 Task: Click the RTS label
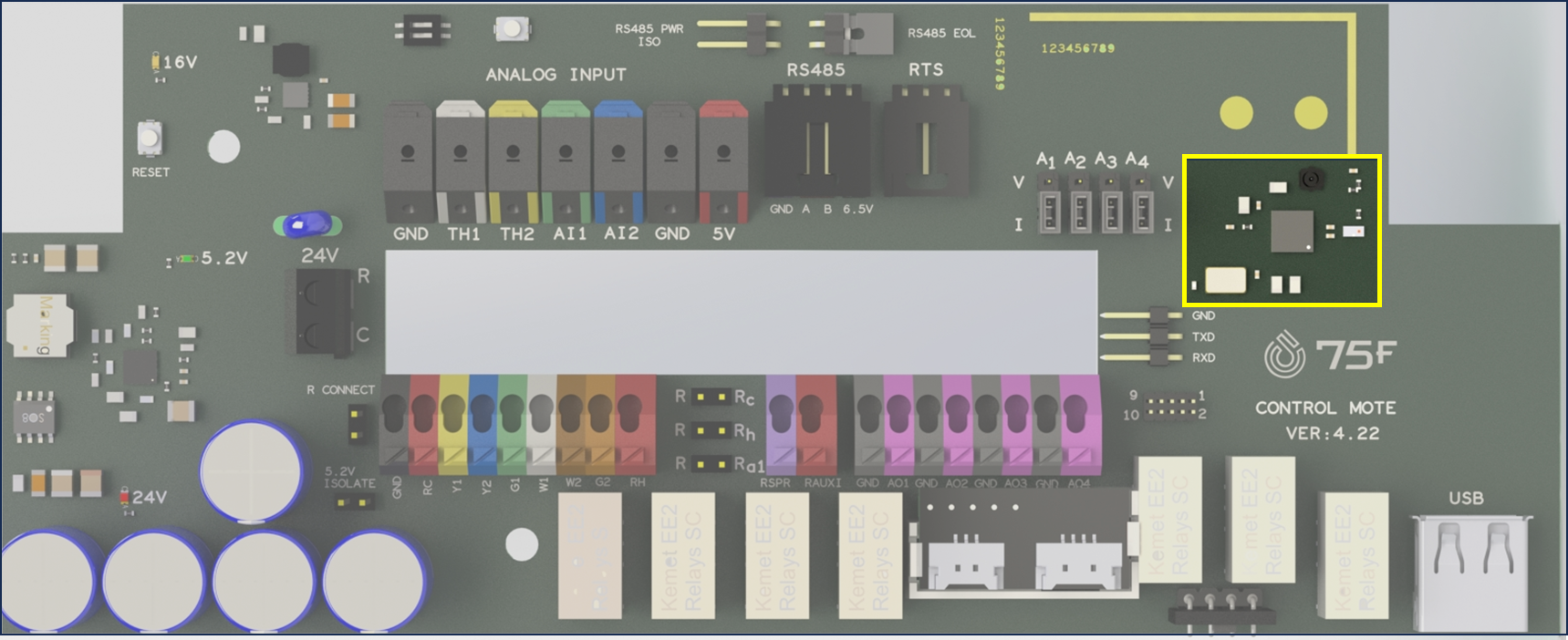click(x=926, y=69)
